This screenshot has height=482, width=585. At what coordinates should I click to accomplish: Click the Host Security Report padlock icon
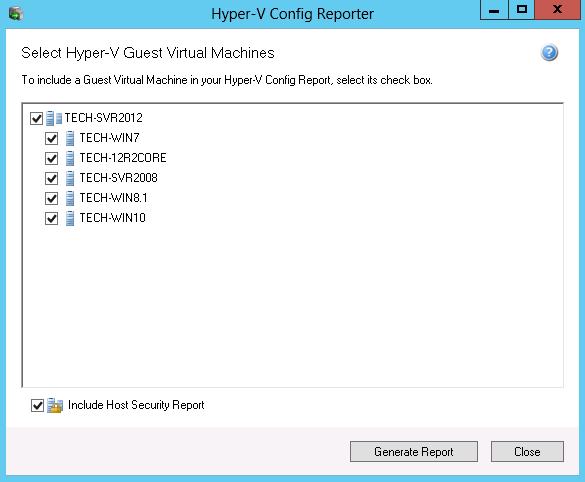pyautogui.click(x=55, y=406)
